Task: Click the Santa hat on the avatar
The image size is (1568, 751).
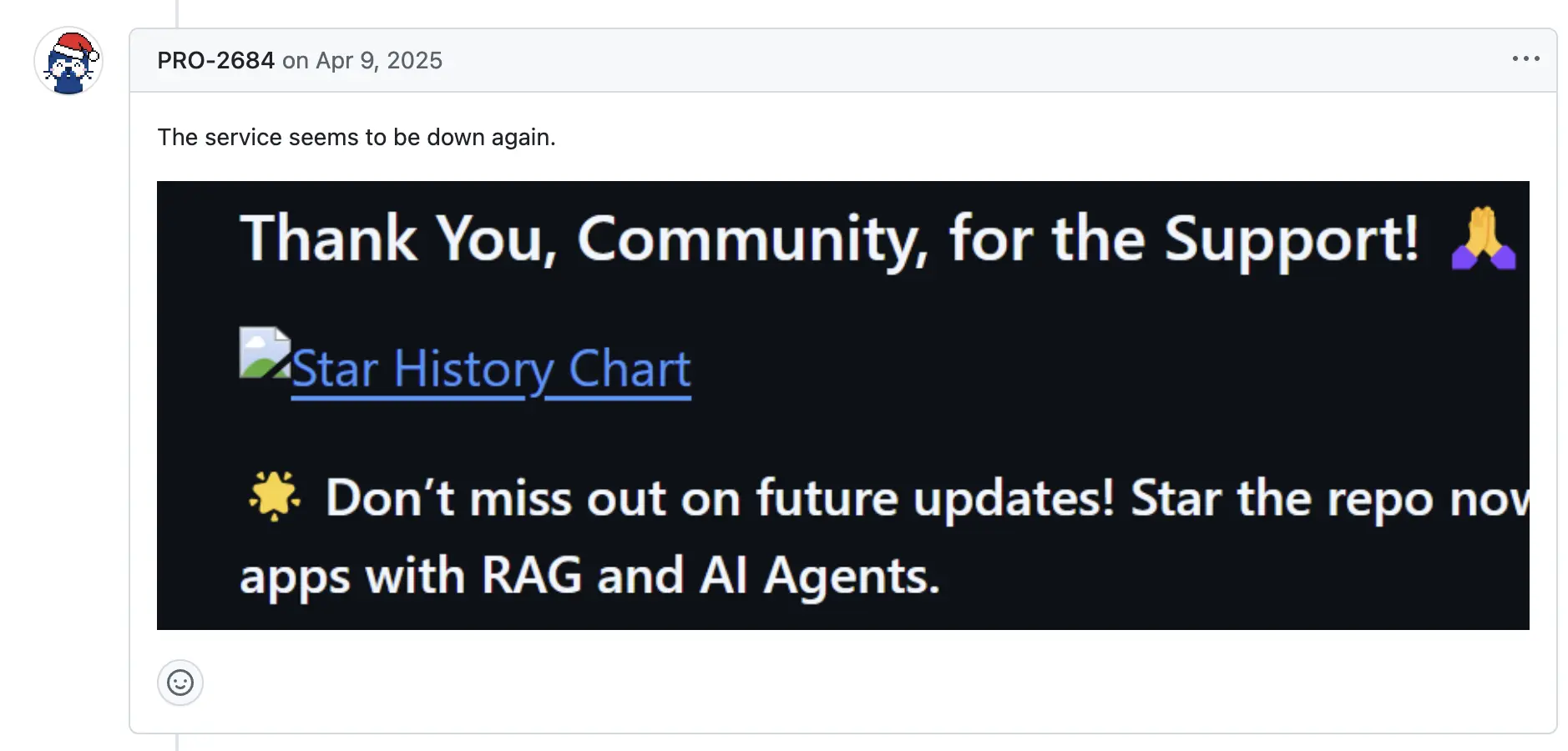Action: pos(73,43)
